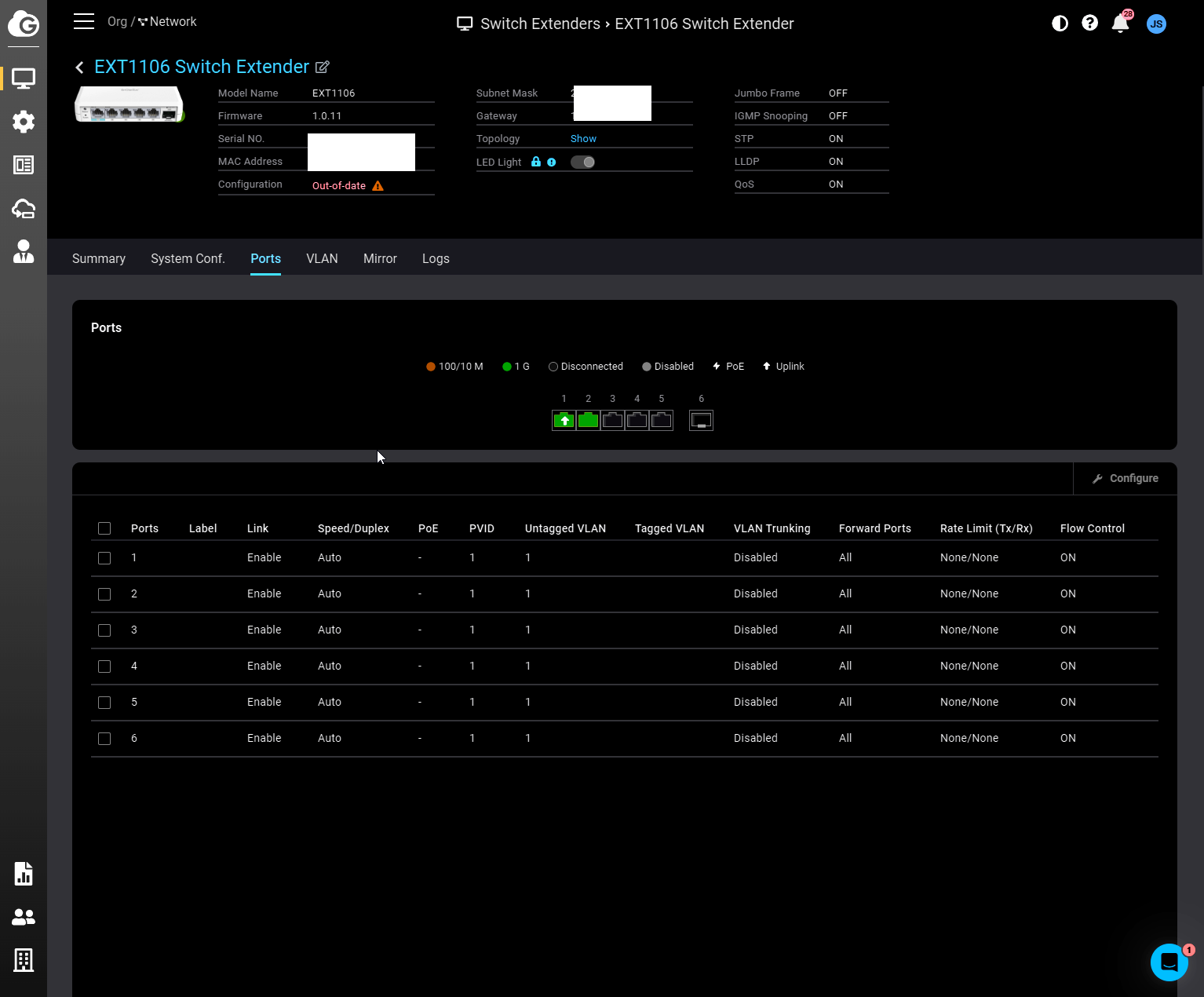Click the Show topology link
The height and width of the screenshot is (997, 1204).
coord(583,139)
